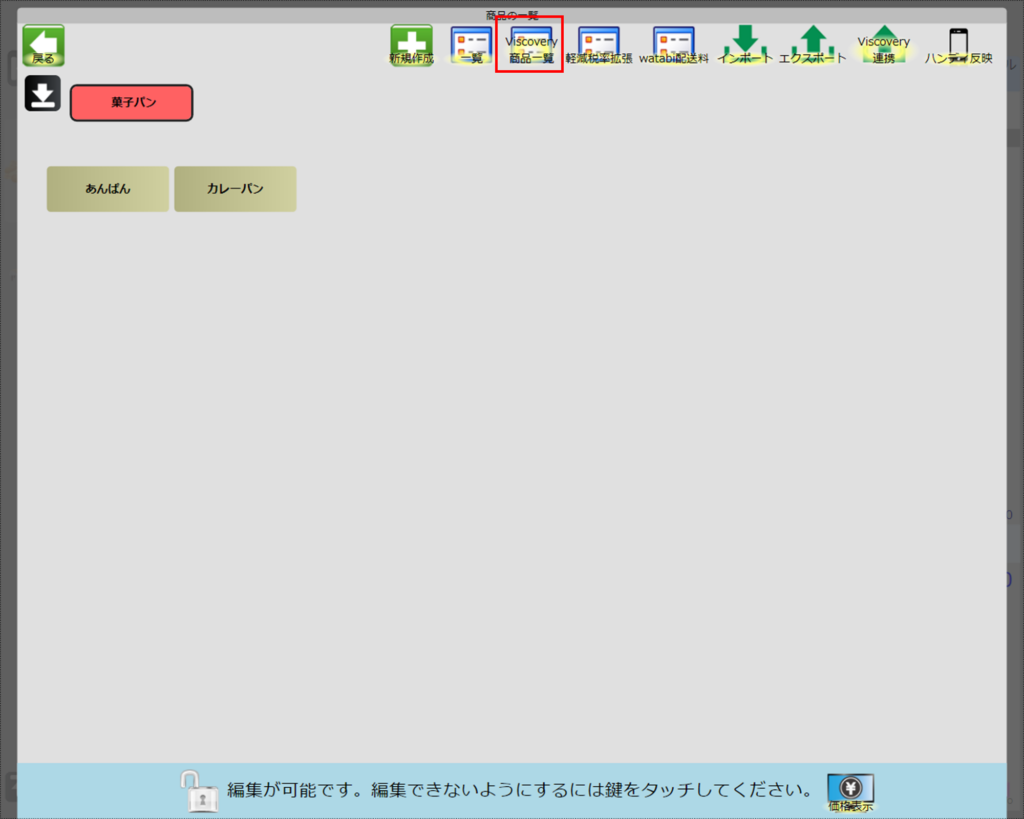This screenshot has height=819, width=1024.
Task: Select the カレーパン product button
Action: pyautogui.click(x=235, y=189)
